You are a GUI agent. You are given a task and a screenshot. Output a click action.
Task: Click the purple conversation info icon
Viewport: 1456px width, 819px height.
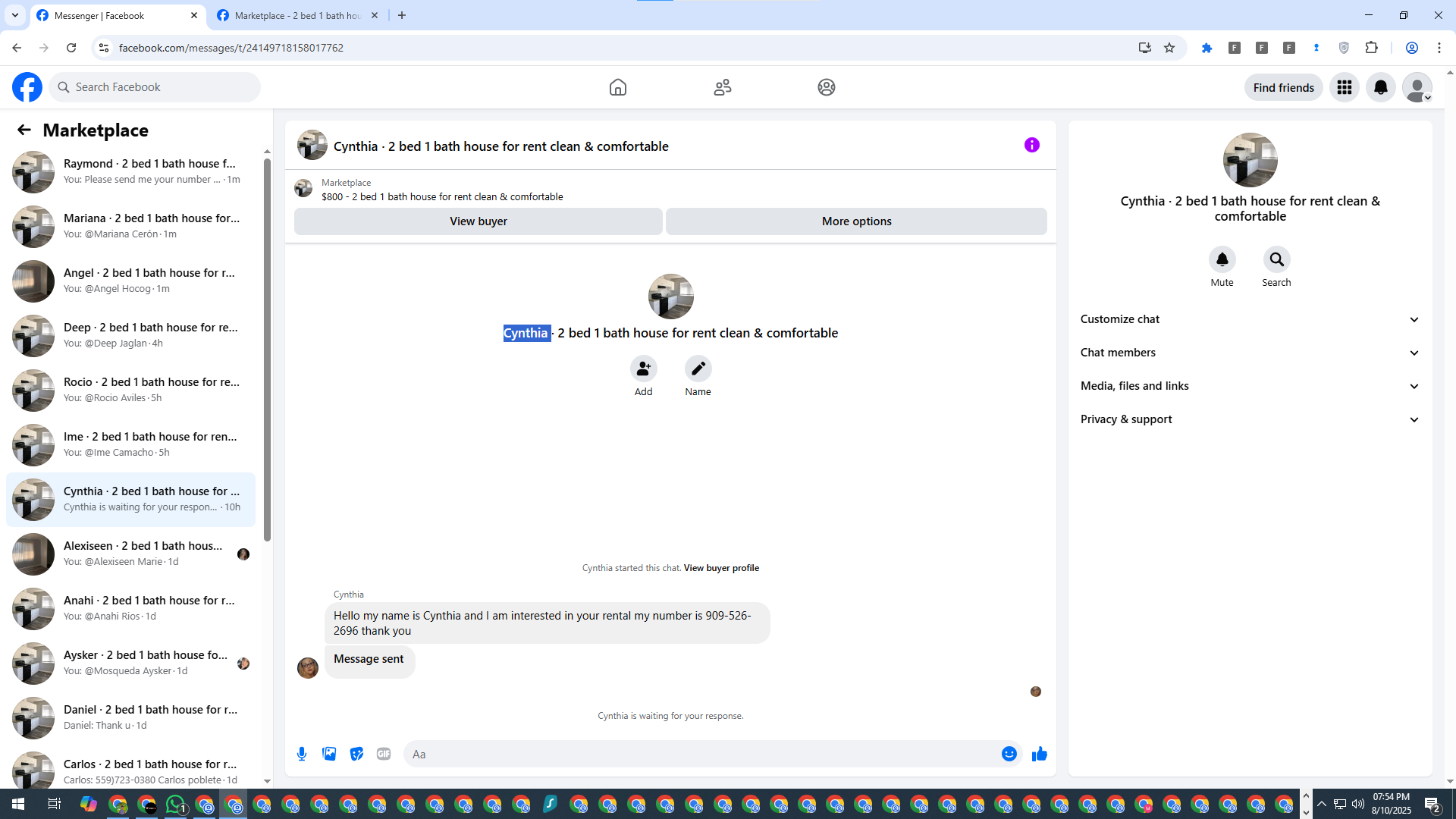pyautogui.click(x=1031, y=145)
